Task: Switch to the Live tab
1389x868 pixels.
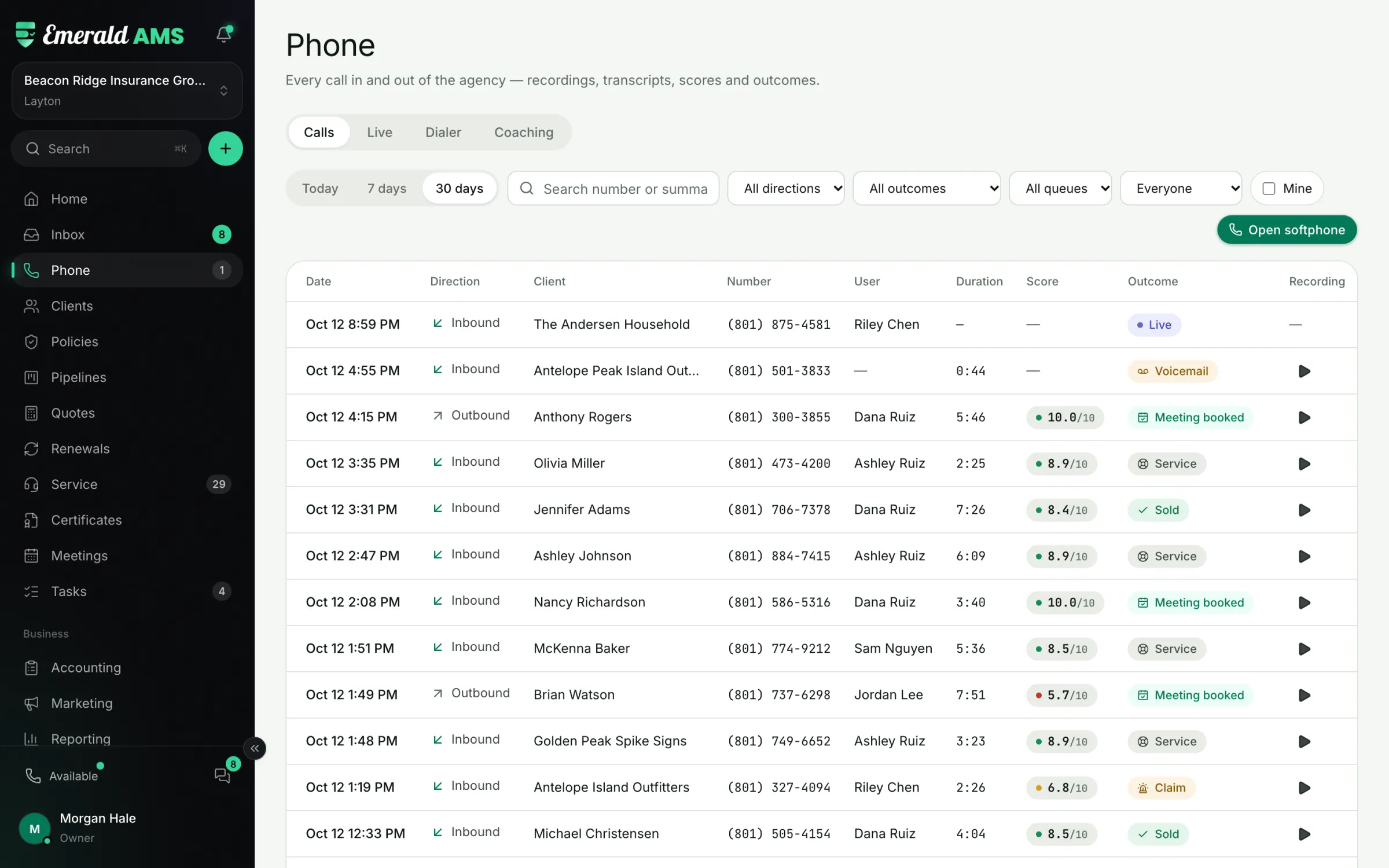Action: (x=380, y=133)
